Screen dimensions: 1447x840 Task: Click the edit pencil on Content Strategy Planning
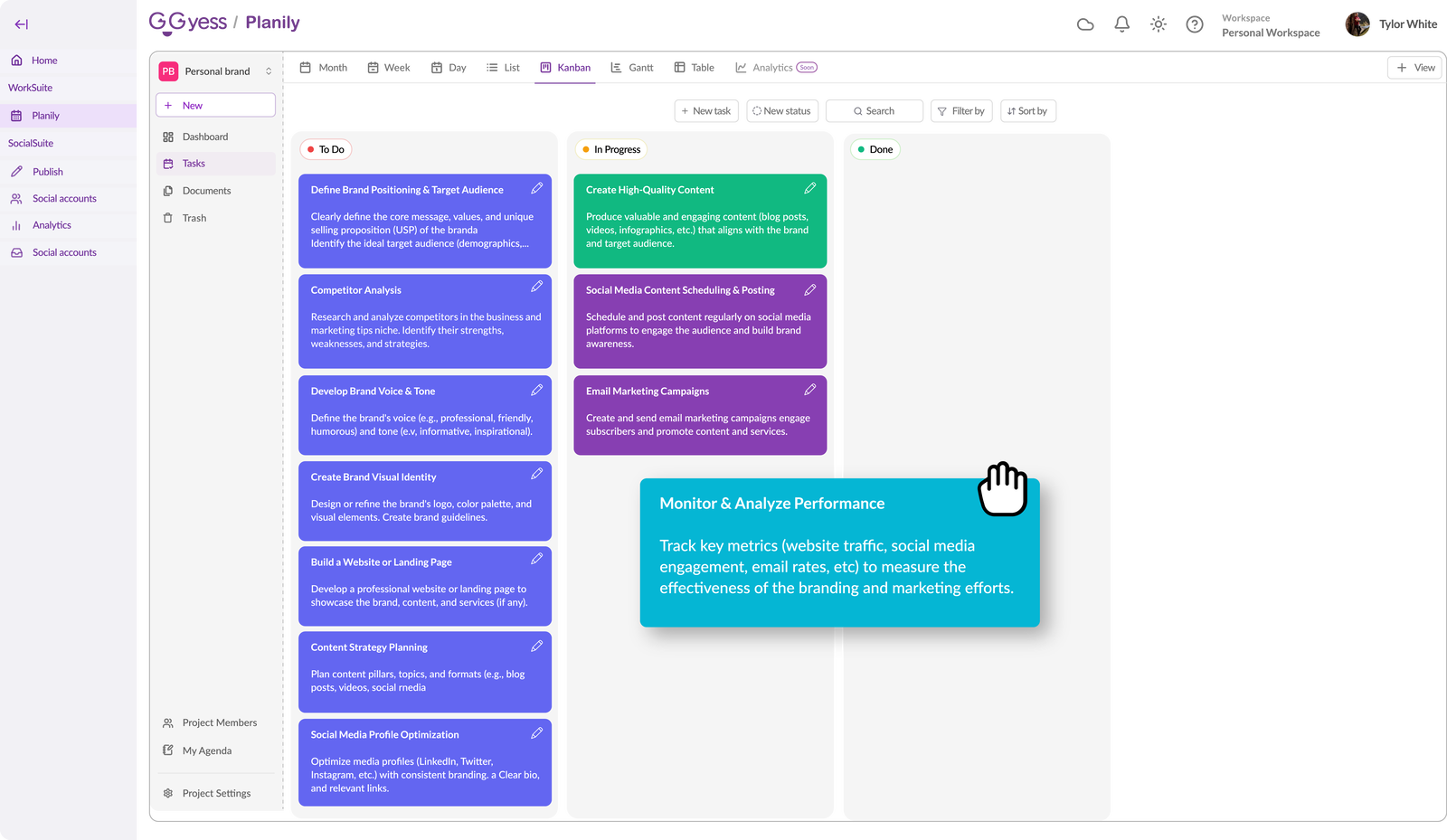pos(536,646)
